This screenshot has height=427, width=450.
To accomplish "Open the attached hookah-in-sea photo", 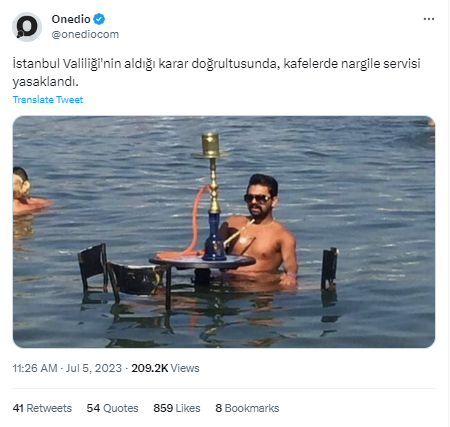I will (224, 232).
